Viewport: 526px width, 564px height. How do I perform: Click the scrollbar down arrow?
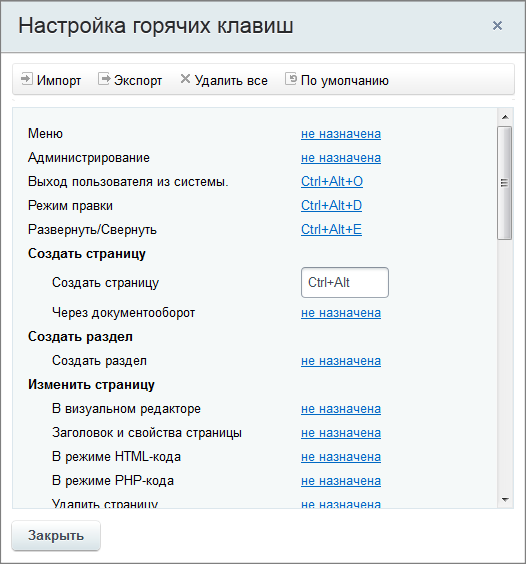click(x=505, y=500)
